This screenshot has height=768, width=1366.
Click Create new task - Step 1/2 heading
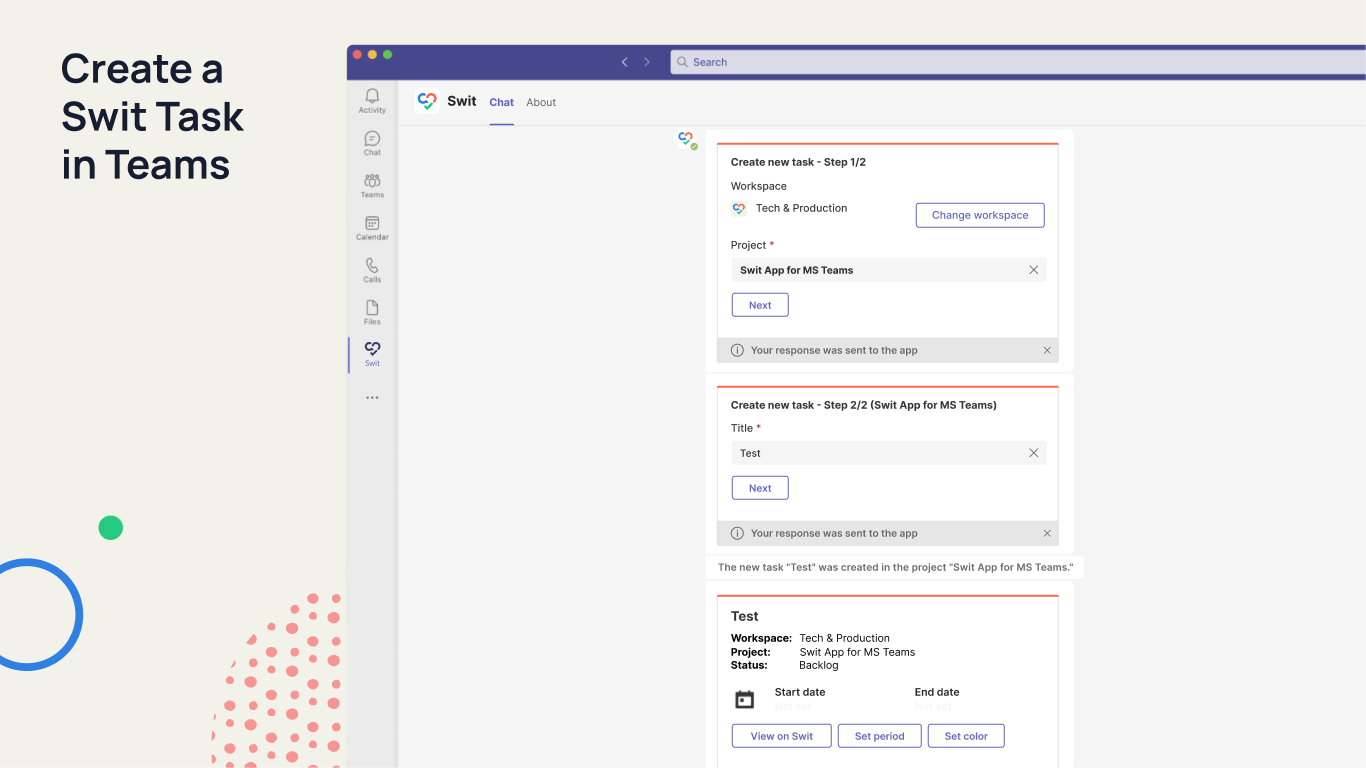798,162
